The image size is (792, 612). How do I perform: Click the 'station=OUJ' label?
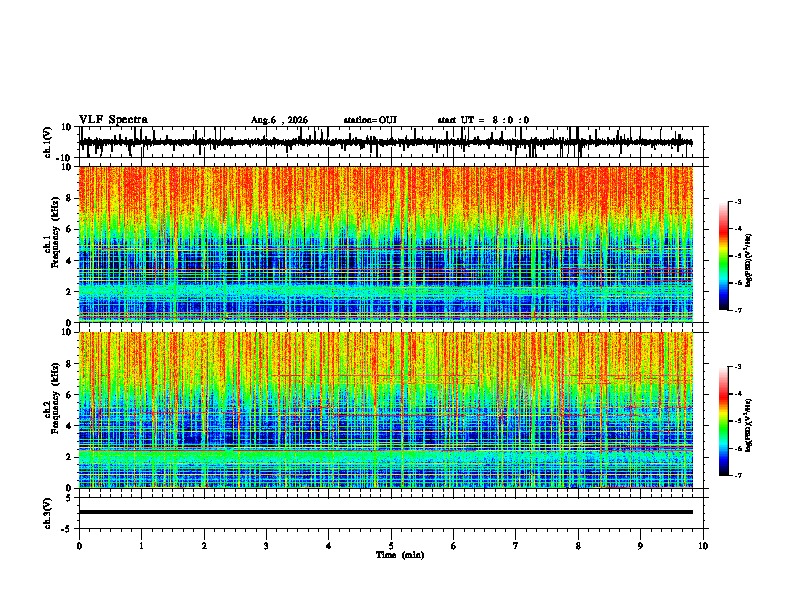click(x=370, y=120)
